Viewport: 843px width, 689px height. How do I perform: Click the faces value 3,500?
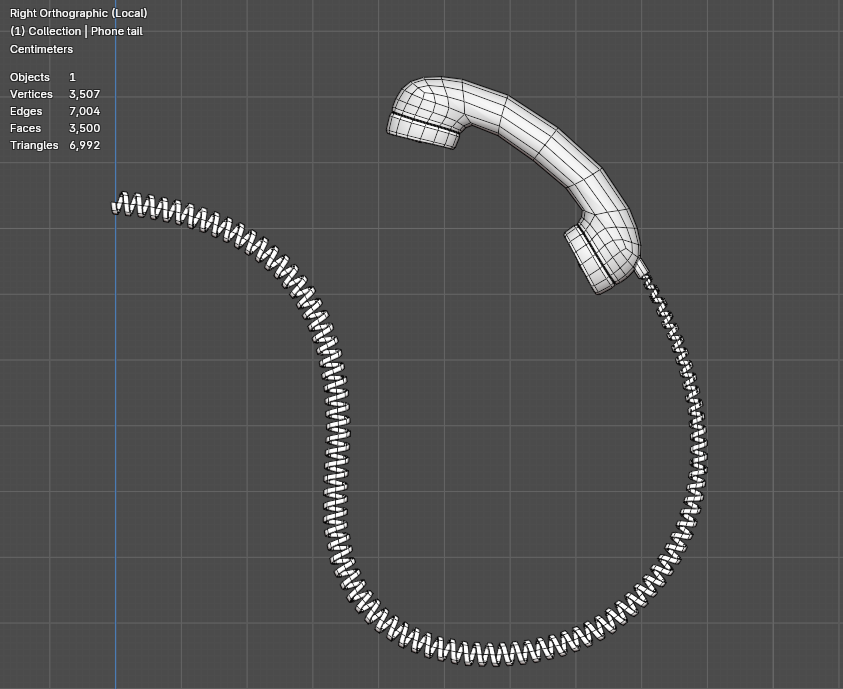84,128
